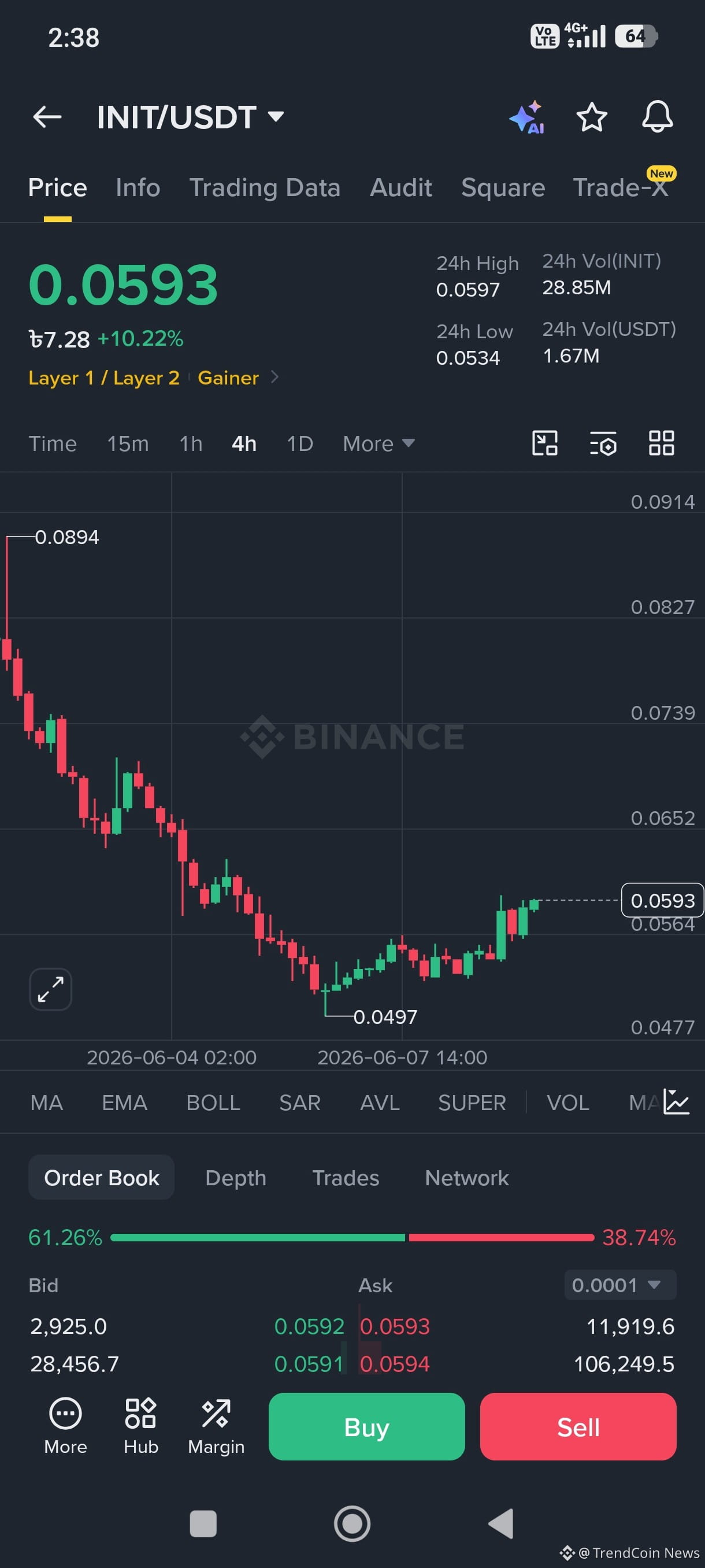
Task: Toggle the MA indicator
Action: (x=47, y=1103)
